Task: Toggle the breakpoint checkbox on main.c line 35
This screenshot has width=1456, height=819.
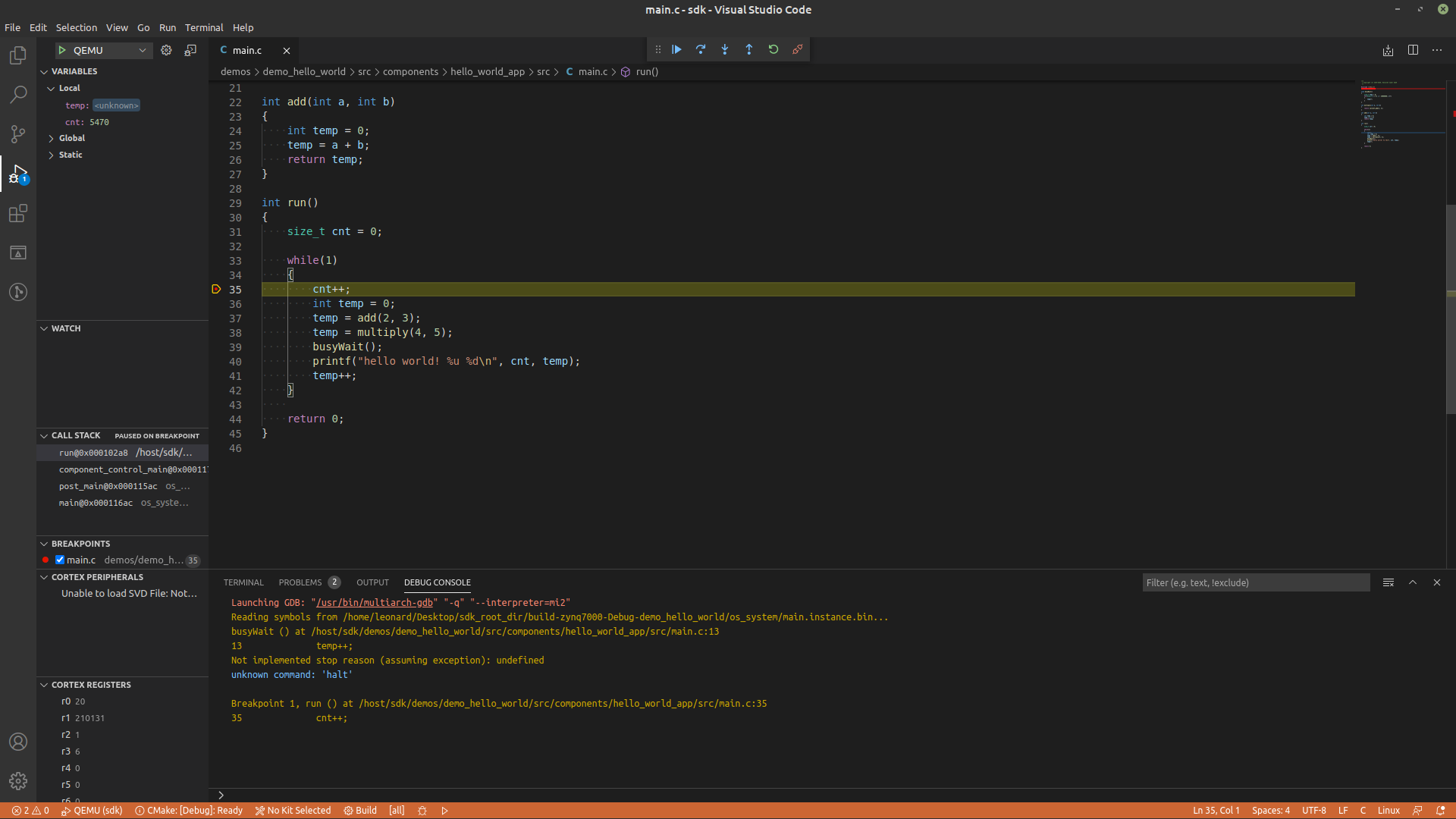Action: click(60, 560)
